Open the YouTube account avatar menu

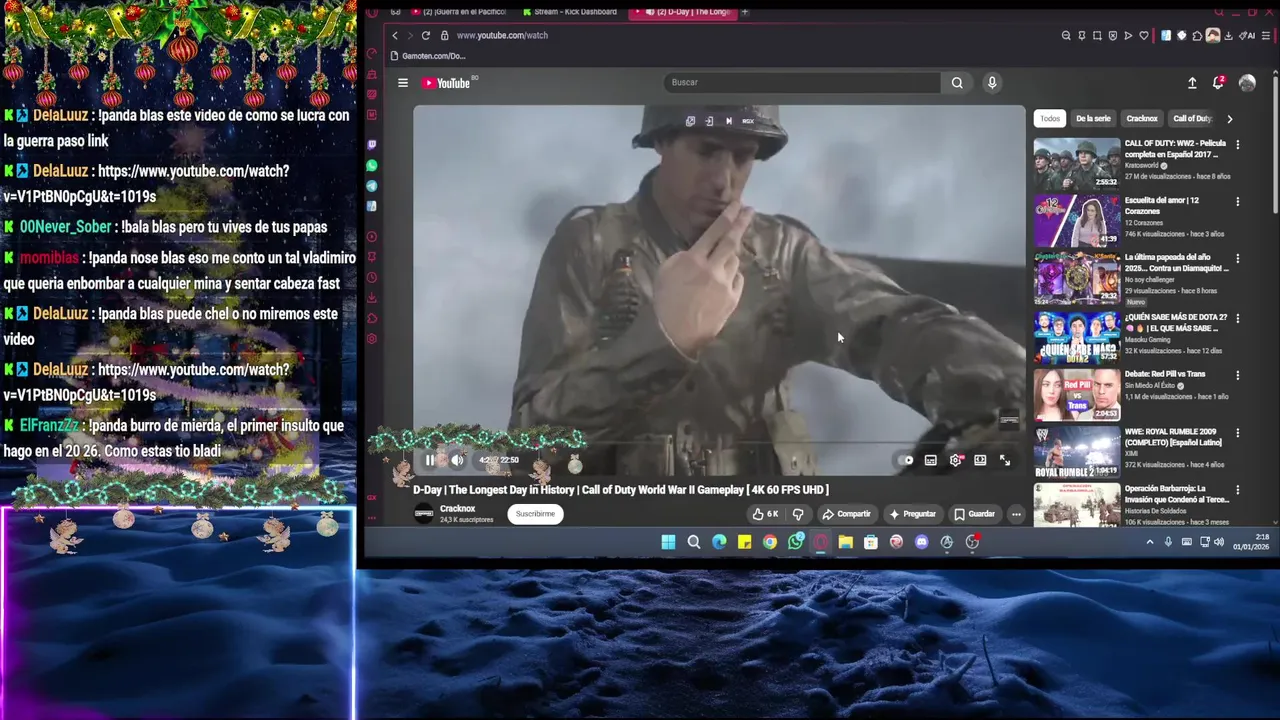1247,83
